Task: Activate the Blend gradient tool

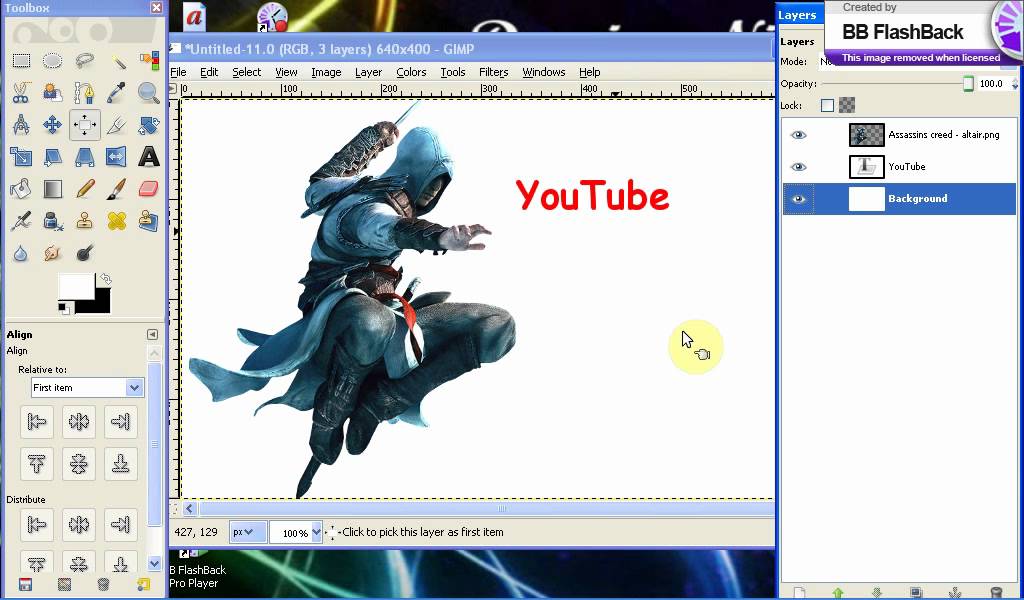Action: (52, 189)
